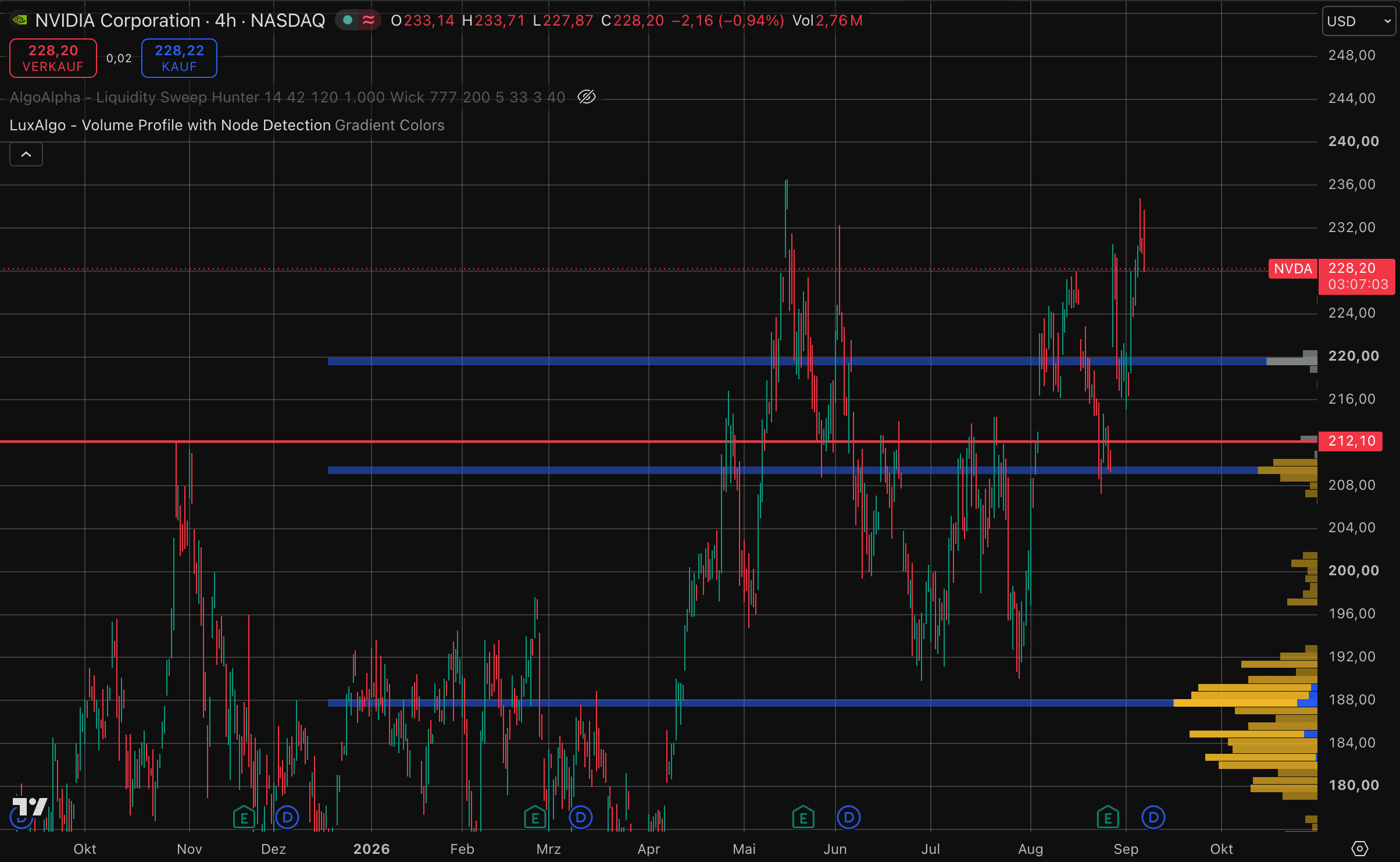This screenshot has height=862, width=1400.
Task: Open chart settings via the gear icon
Action: 1360,849
